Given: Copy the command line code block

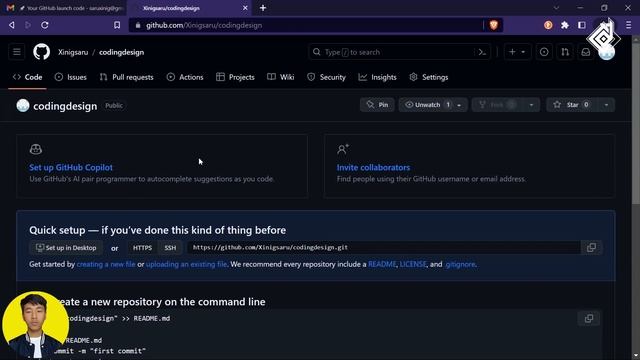Looking at the screenshot, I should pyautogui.click(x=589, y=318).
